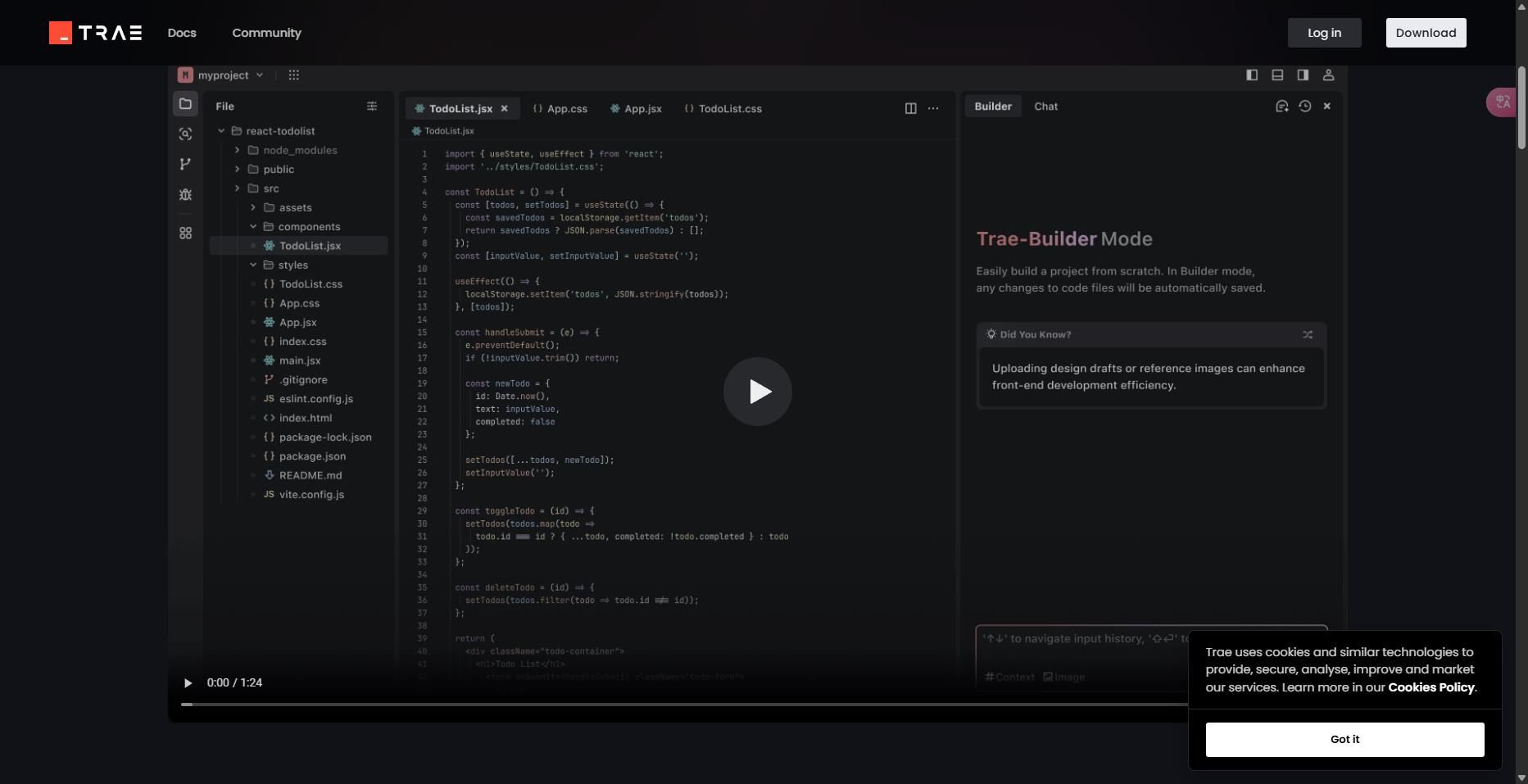This screenshot has height=784, width=1528.
Task: Select index.html in file tree
Action: [299, 418]
